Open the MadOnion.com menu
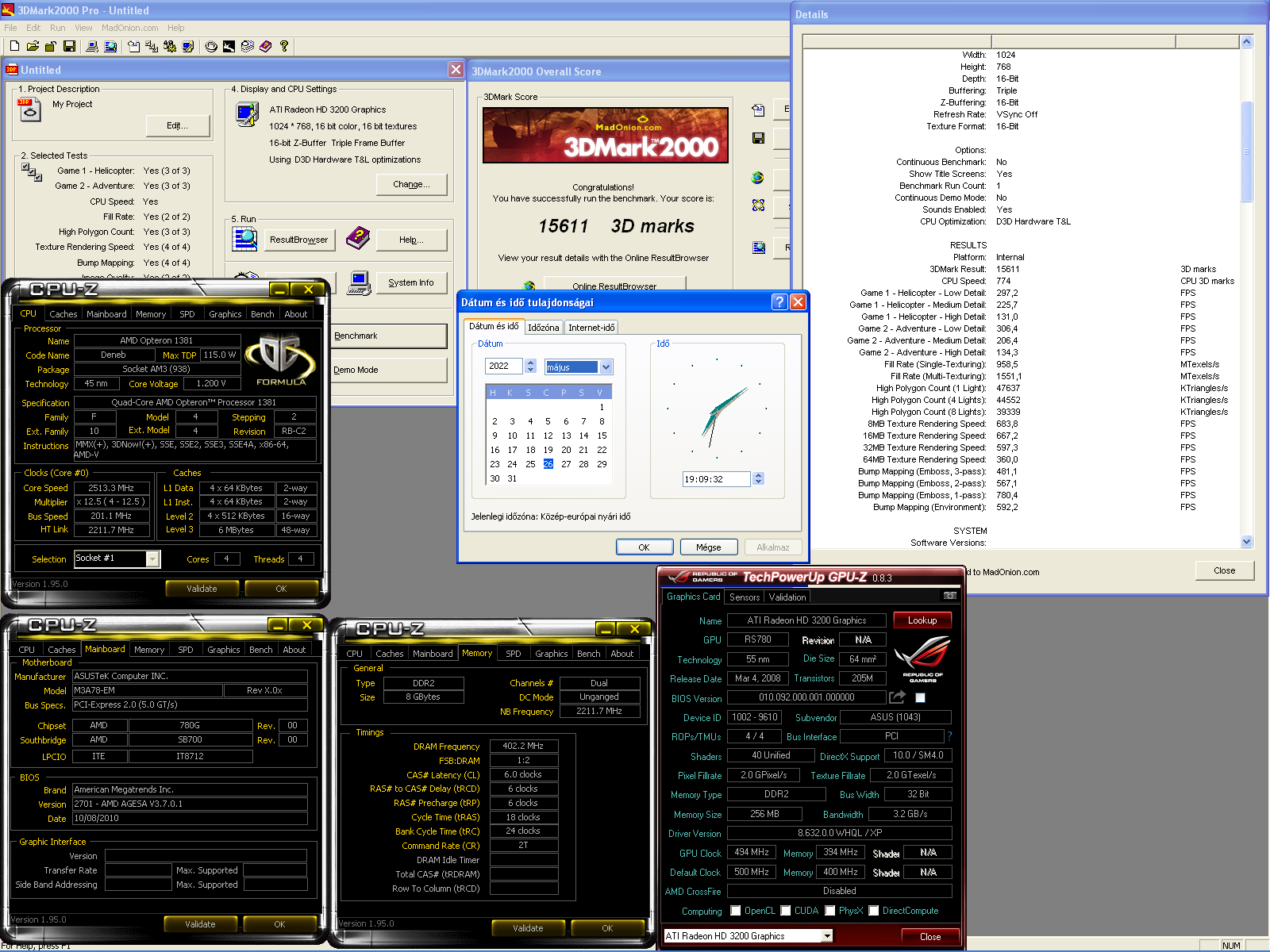Viewport: 1270px width, 952px height. pos(130,28)
